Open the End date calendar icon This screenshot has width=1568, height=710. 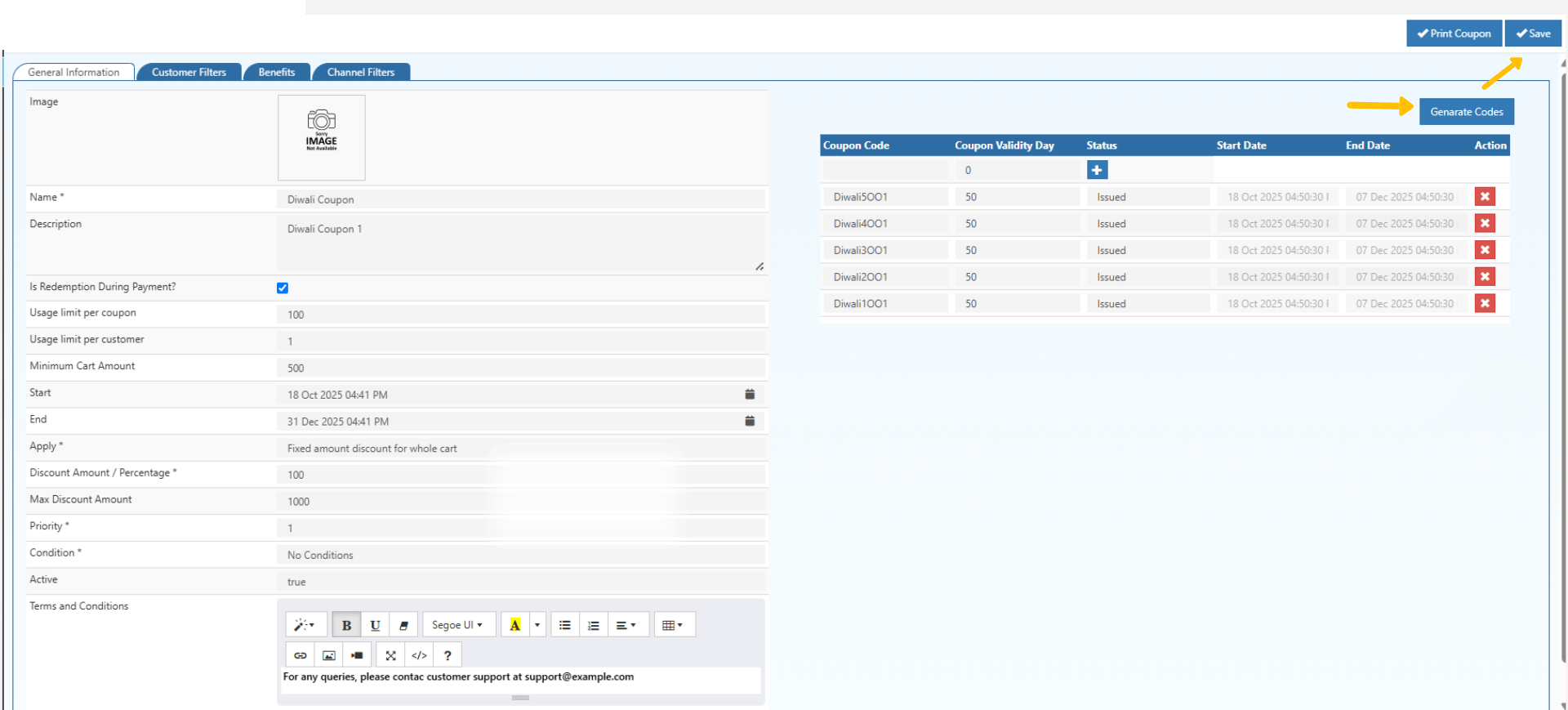coord(750,421)
